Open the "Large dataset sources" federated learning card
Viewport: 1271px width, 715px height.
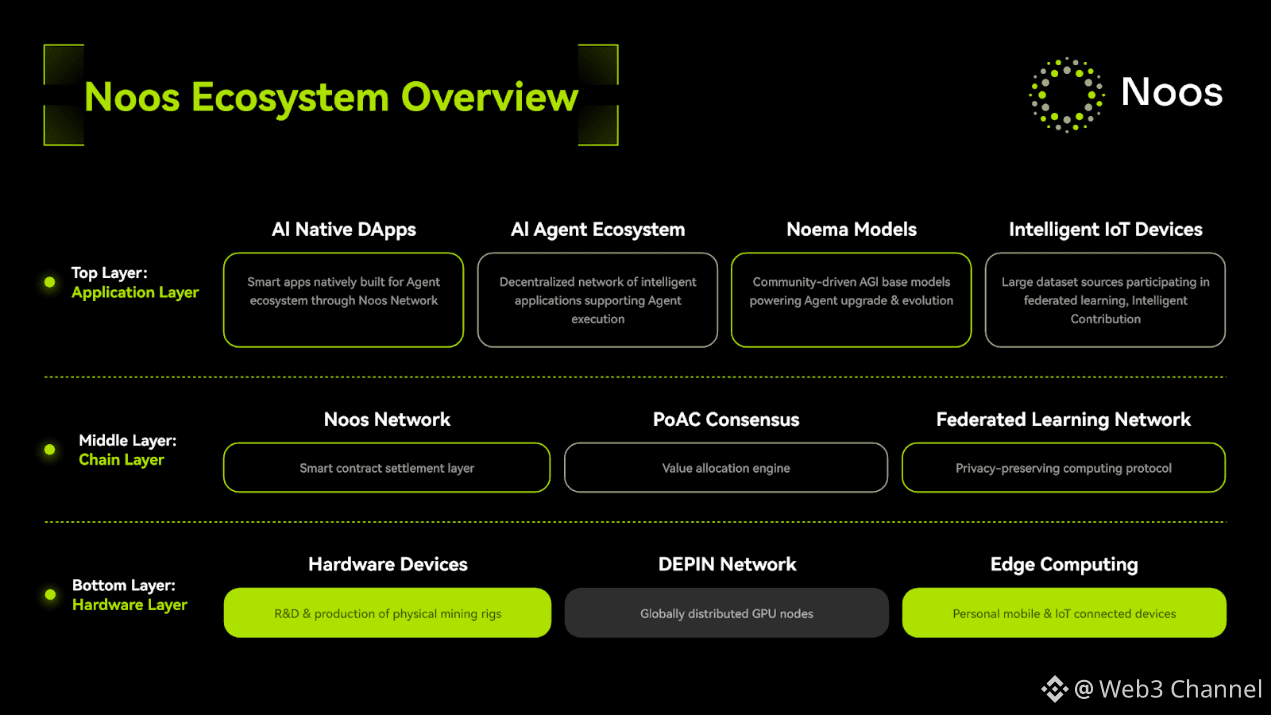1105,300
